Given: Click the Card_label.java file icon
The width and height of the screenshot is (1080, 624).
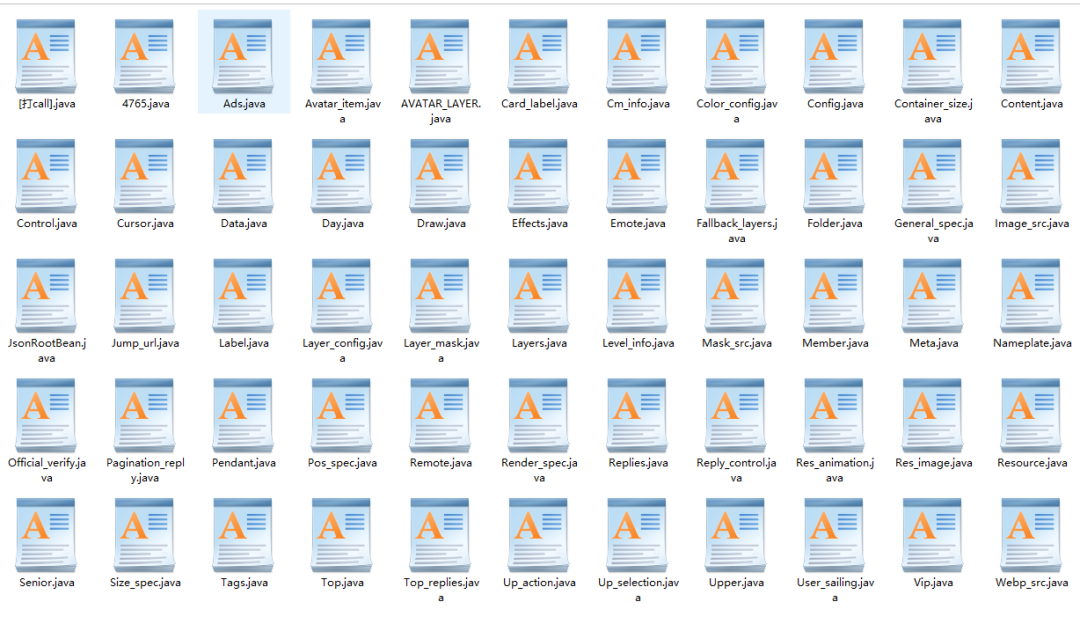Looking at the screenshot, I should point(539,57).
